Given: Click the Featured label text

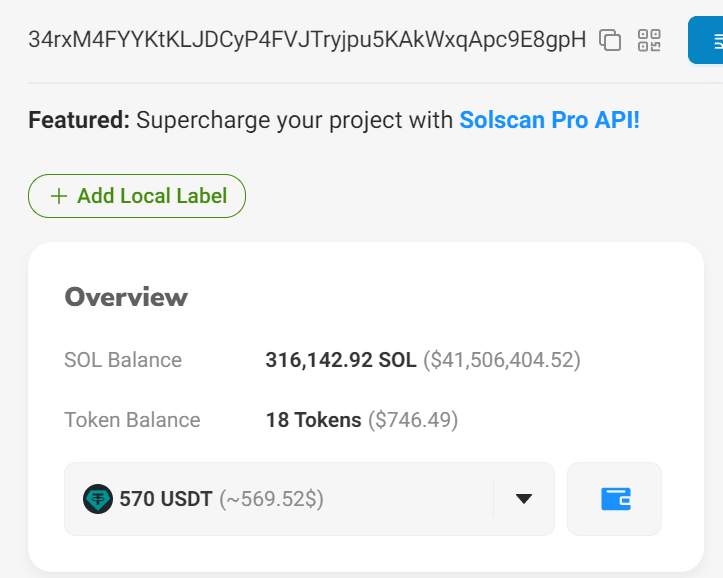Looking at the screenshot, I should click(x=79, y=121).
